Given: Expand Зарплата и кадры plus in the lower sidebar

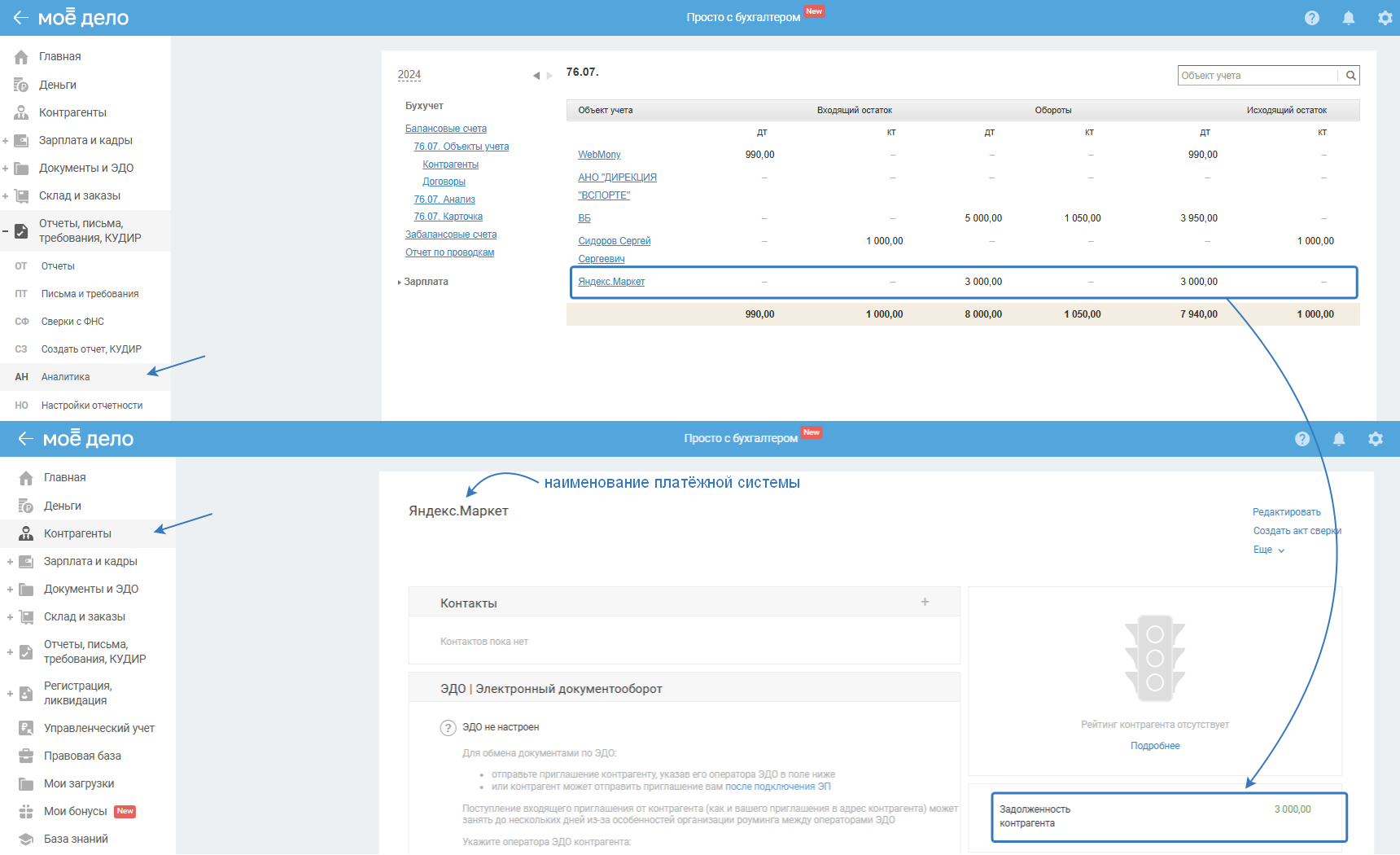Looking at the screenshot, I should coord(10,562).
